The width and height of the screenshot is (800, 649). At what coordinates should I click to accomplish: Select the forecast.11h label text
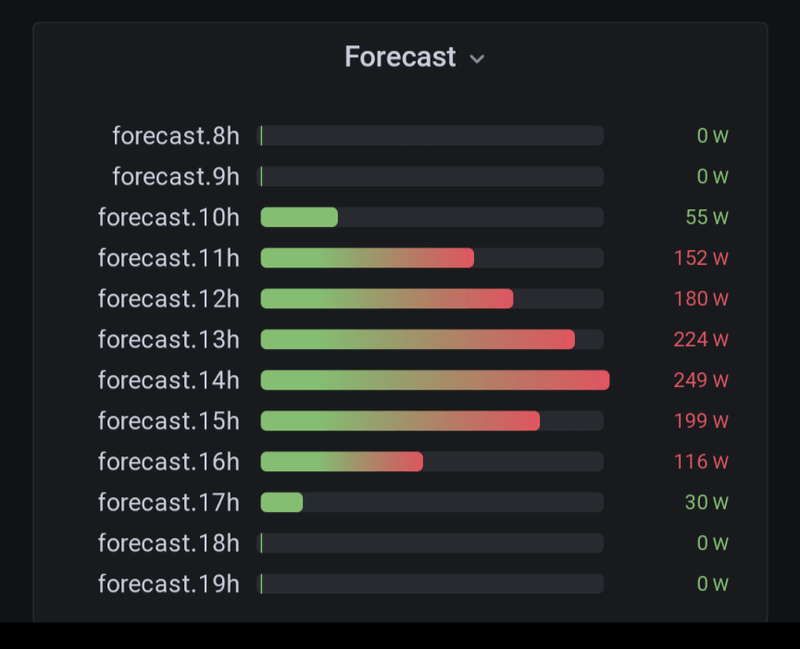point(169,258)
